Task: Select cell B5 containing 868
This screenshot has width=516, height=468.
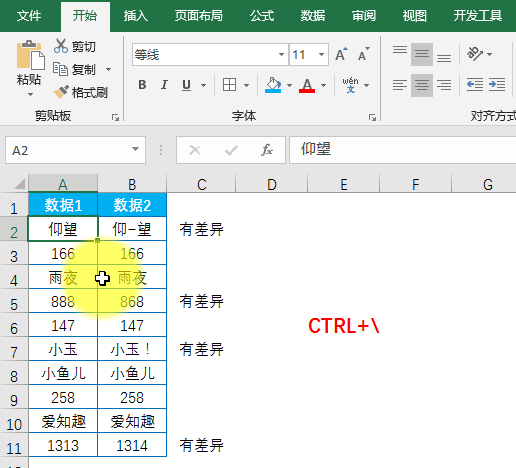Action: click(x=132, y=301)
